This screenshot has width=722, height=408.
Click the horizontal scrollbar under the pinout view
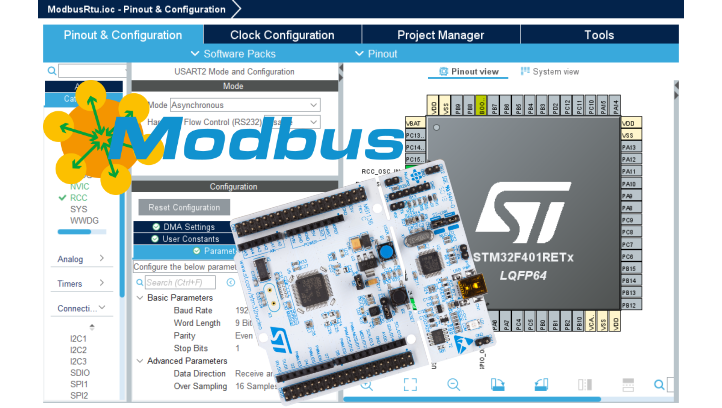pyautogui.click(x=472, y=399)
